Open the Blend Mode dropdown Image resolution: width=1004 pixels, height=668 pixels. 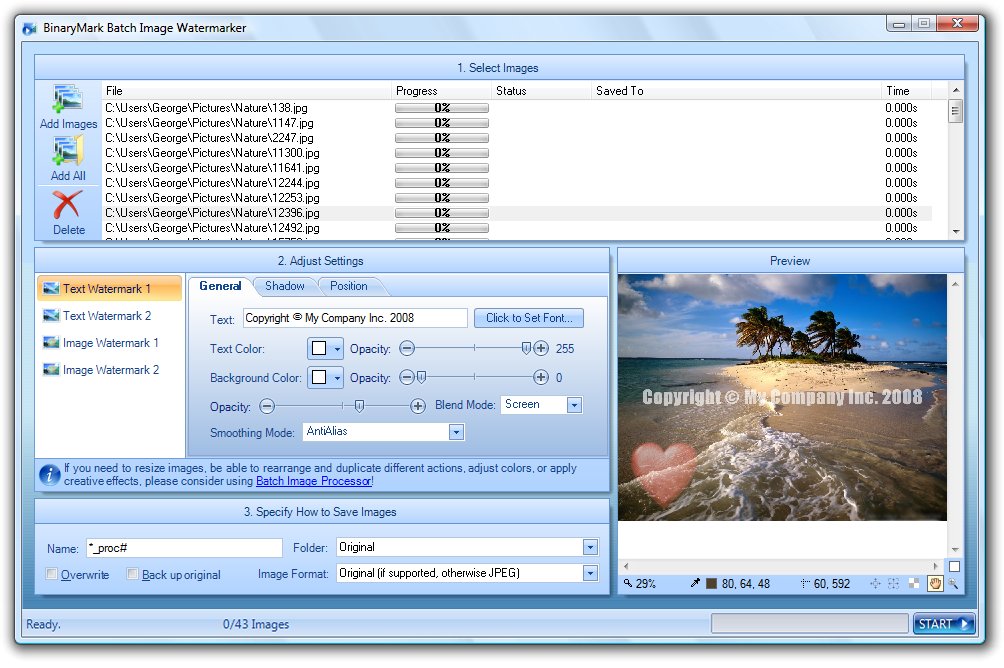pos(574,405)
